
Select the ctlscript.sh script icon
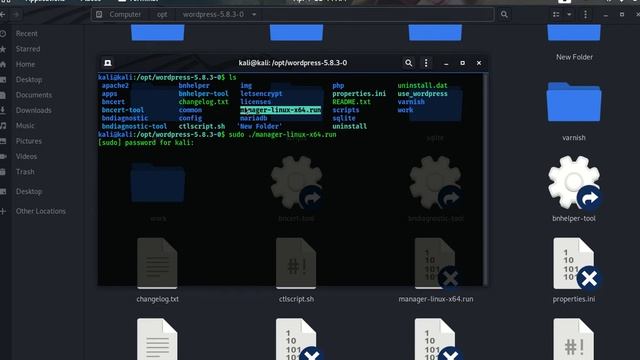click(x=296, y=264)
